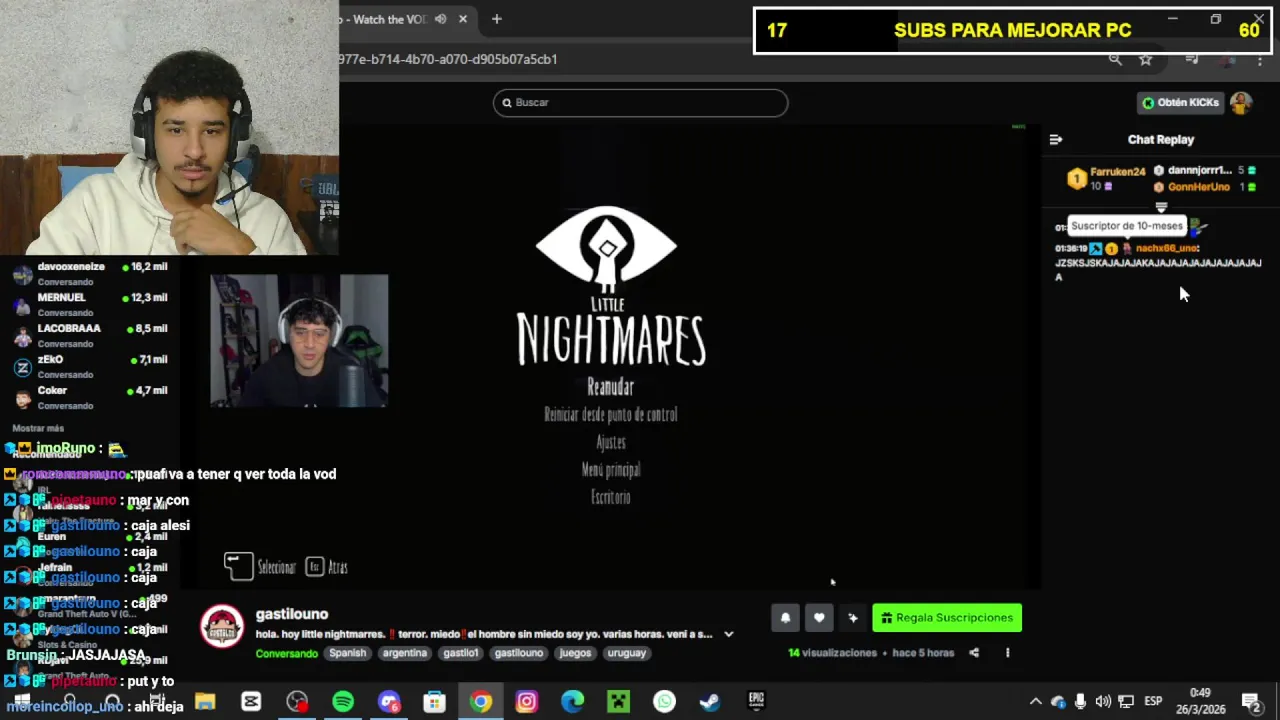Open File Explorer from the taskbar
The width and height of the screenshot is (1280, 720).
pos(205,702)
